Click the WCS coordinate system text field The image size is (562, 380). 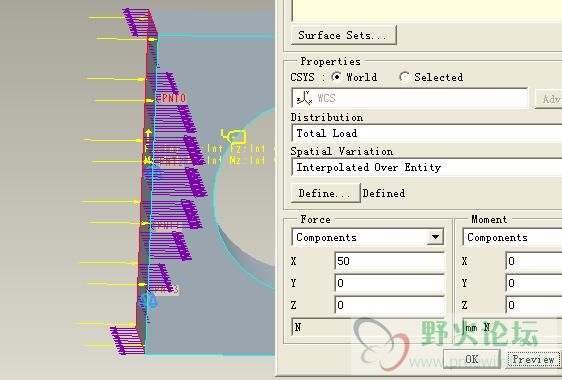point(409,98)
